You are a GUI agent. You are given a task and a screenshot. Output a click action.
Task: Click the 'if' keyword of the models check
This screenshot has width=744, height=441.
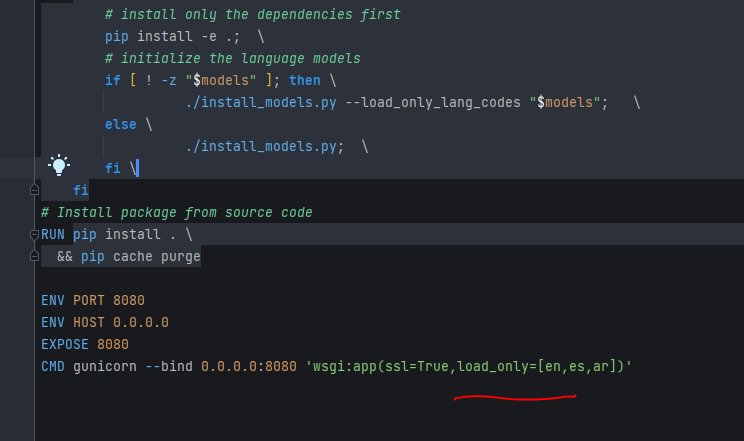point(113,80)
